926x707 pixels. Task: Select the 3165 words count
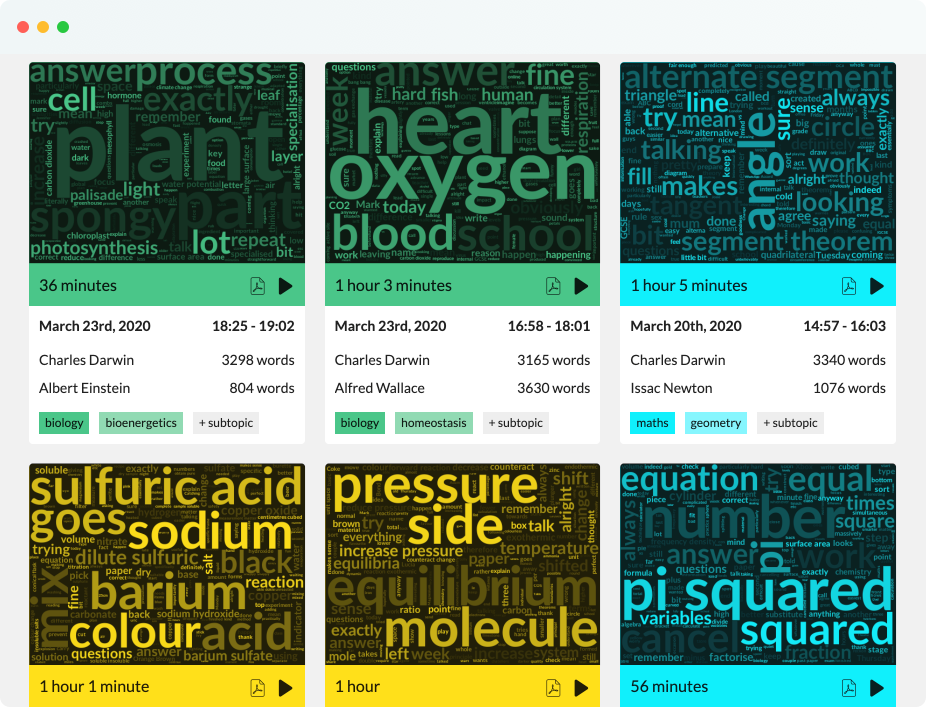pos(554,360)
